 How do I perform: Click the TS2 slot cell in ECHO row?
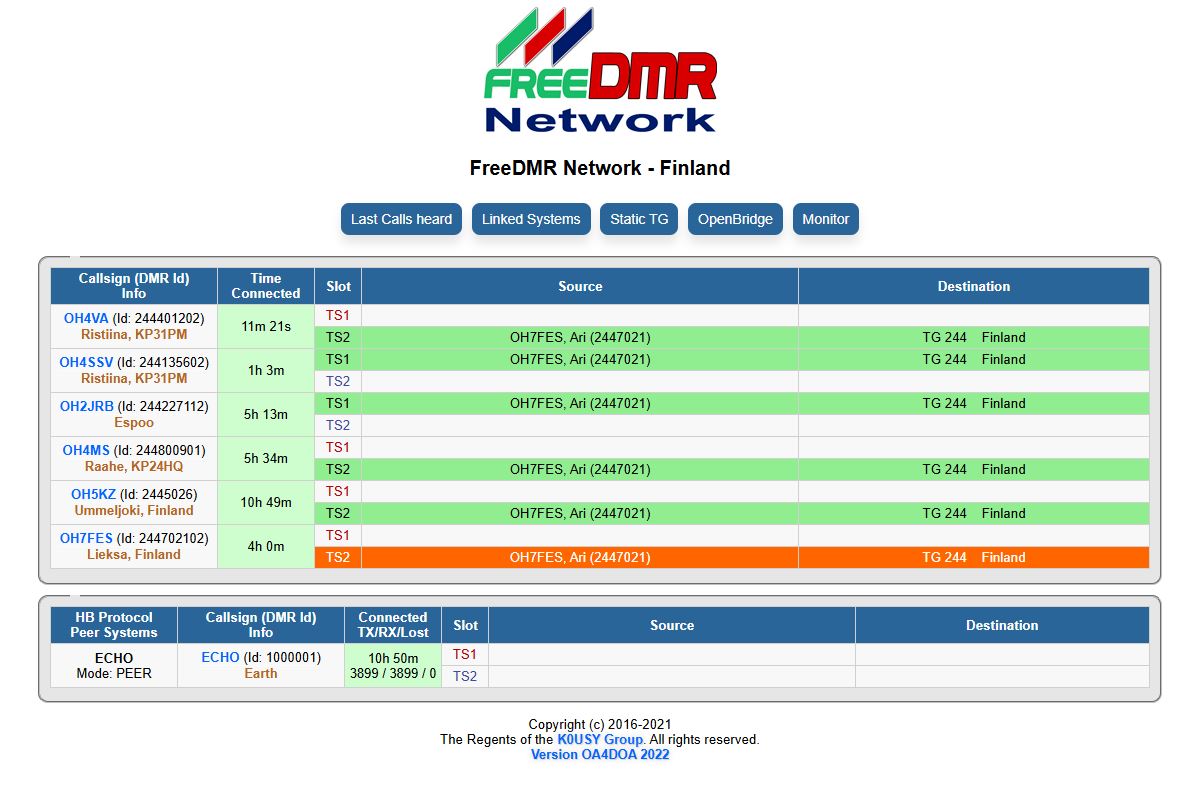[x=465, y=677]
